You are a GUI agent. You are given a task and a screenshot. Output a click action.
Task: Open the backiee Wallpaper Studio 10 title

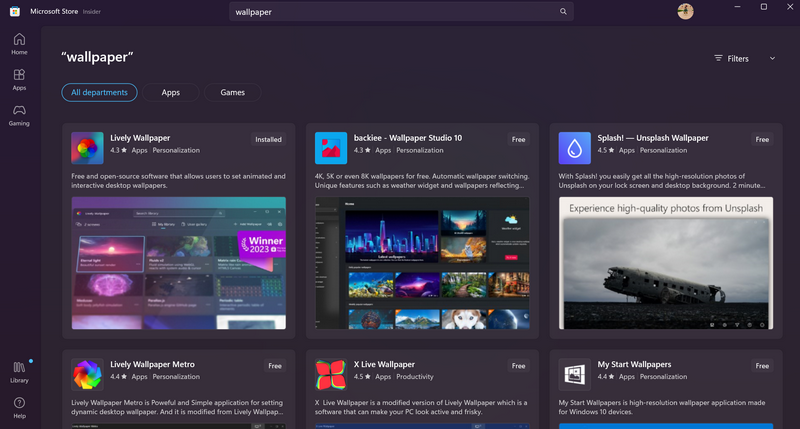tap(408, 138)
